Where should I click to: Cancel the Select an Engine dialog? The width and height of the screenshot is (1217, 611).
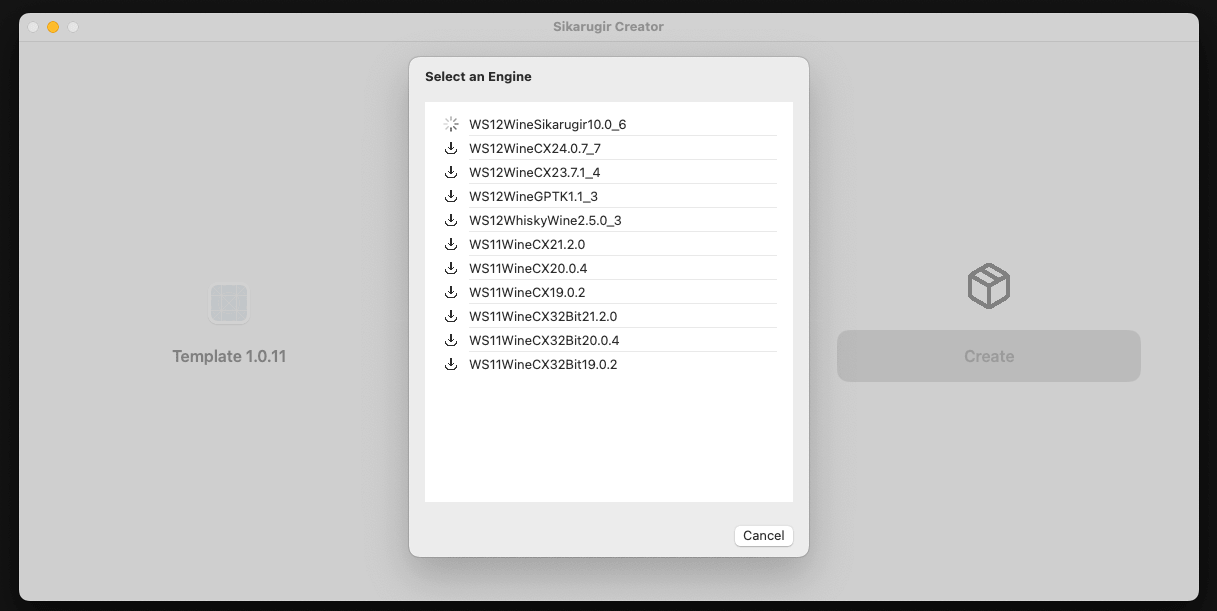[763, 536]
